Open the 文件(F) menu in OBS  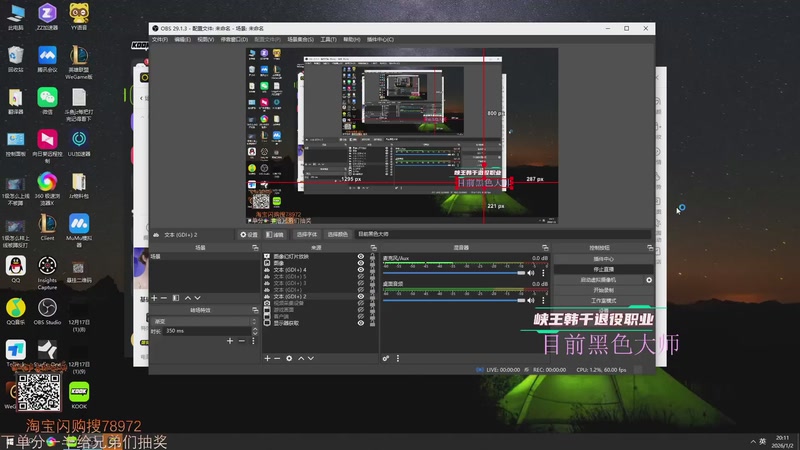[x=160, y=39]
